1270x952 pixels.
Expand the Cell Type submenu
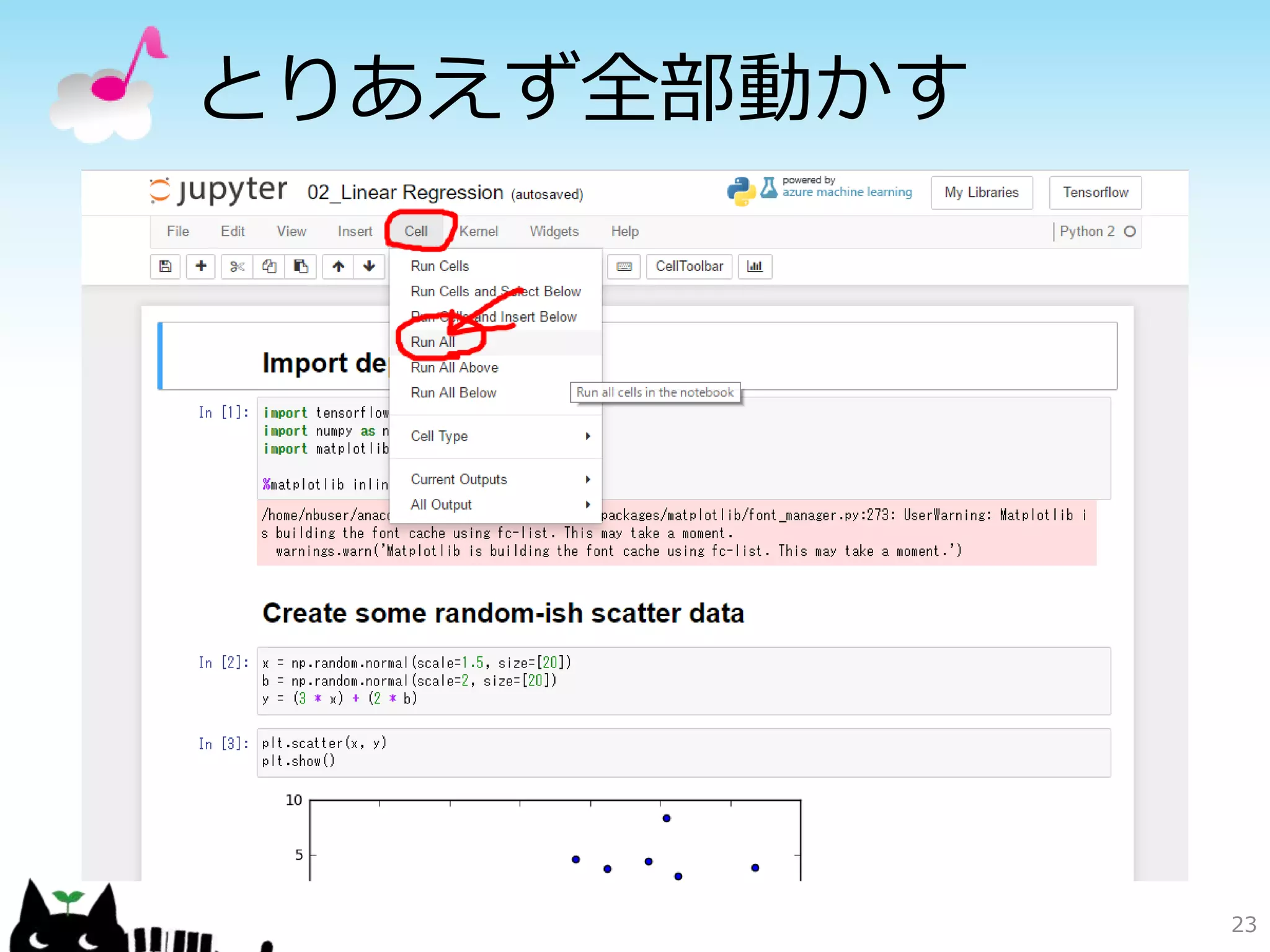[495, 436]
